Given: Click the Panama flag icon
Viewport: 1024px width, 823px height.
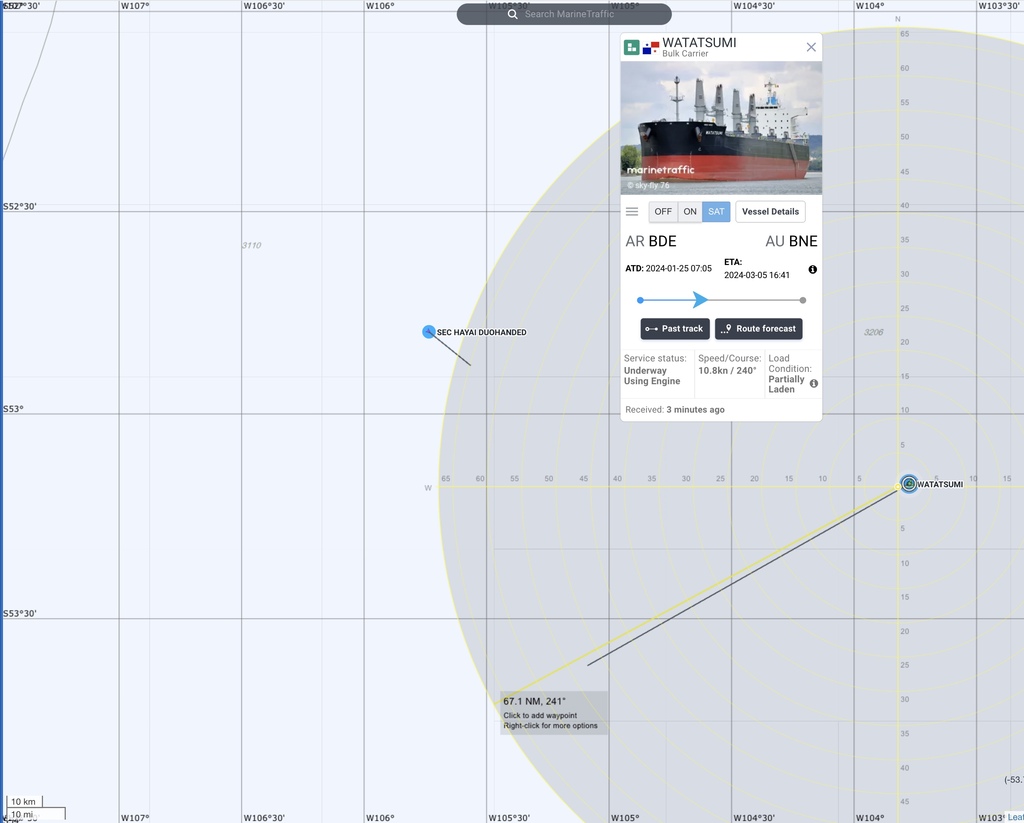Looking at the screenshot, I should 651,48.
